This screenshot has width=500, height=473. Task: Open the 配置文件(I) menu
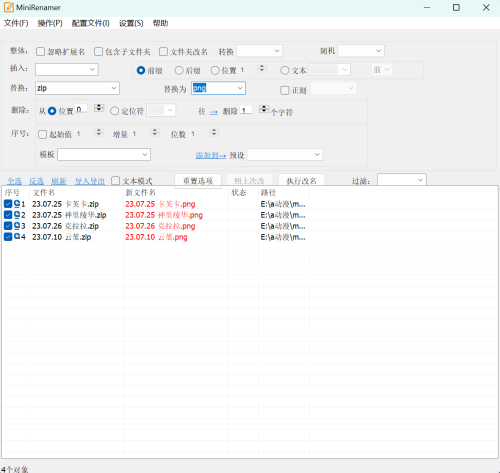tap(91, 23)
